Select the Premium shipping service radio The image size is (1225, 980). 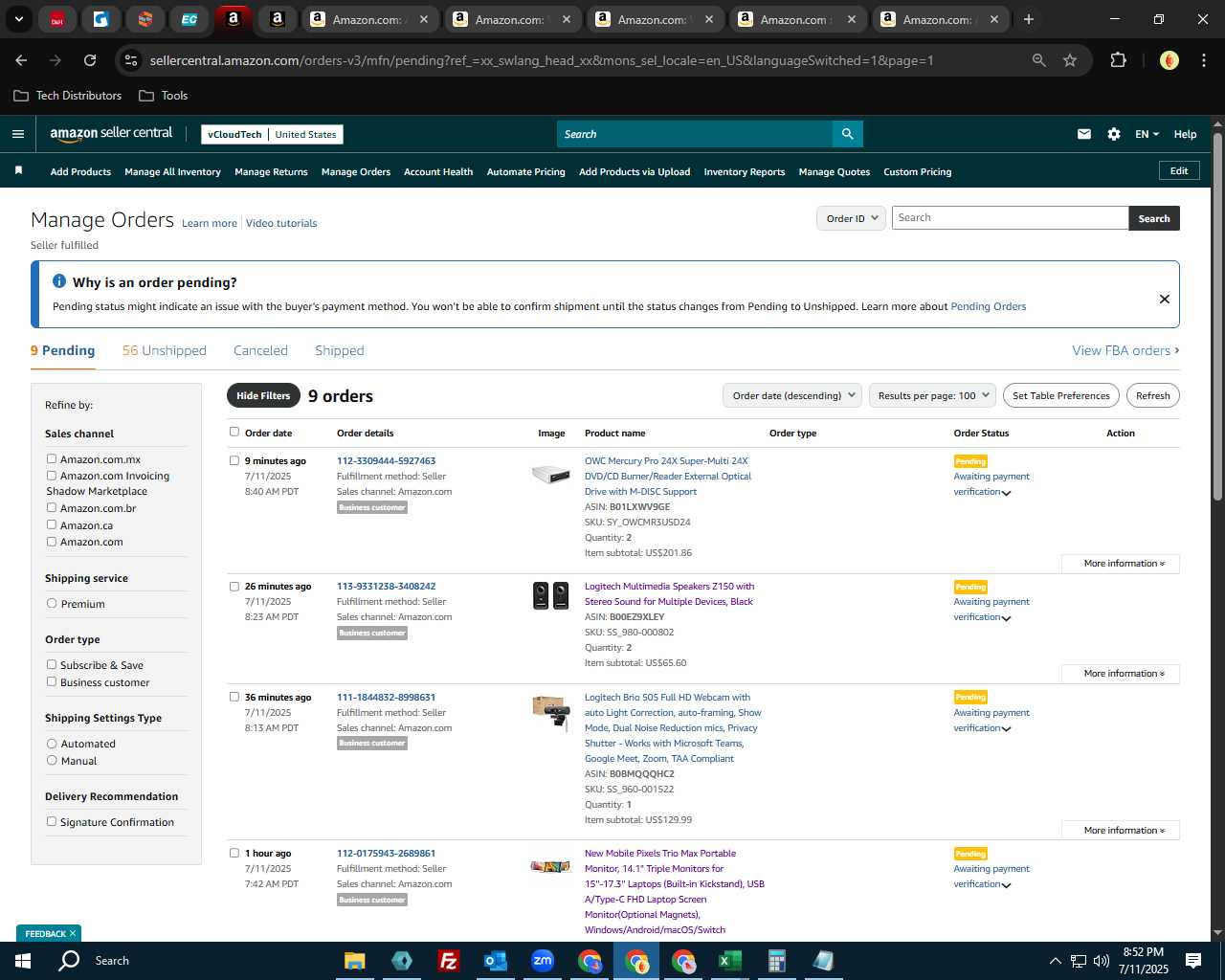tap(52, 603)
